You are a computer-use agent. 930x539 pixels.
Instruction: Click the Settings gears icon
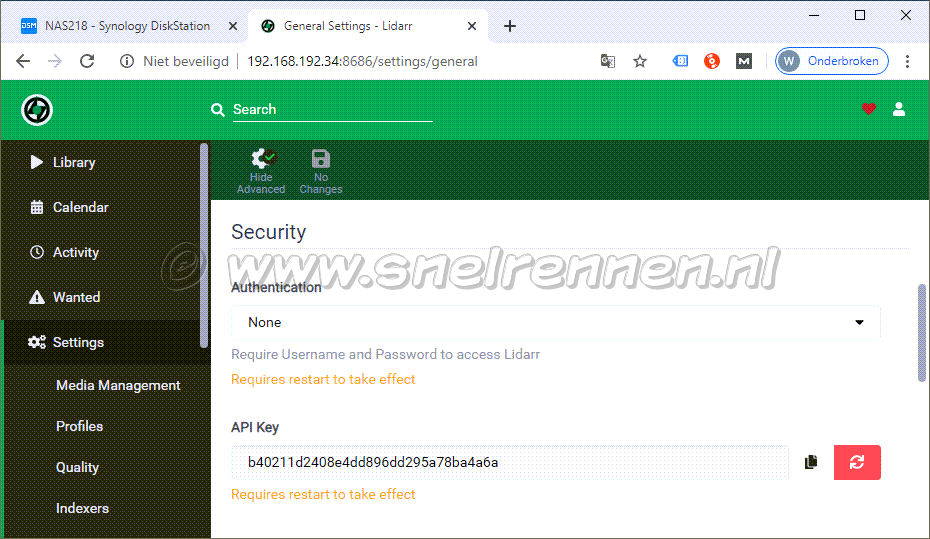pos(37,342)
